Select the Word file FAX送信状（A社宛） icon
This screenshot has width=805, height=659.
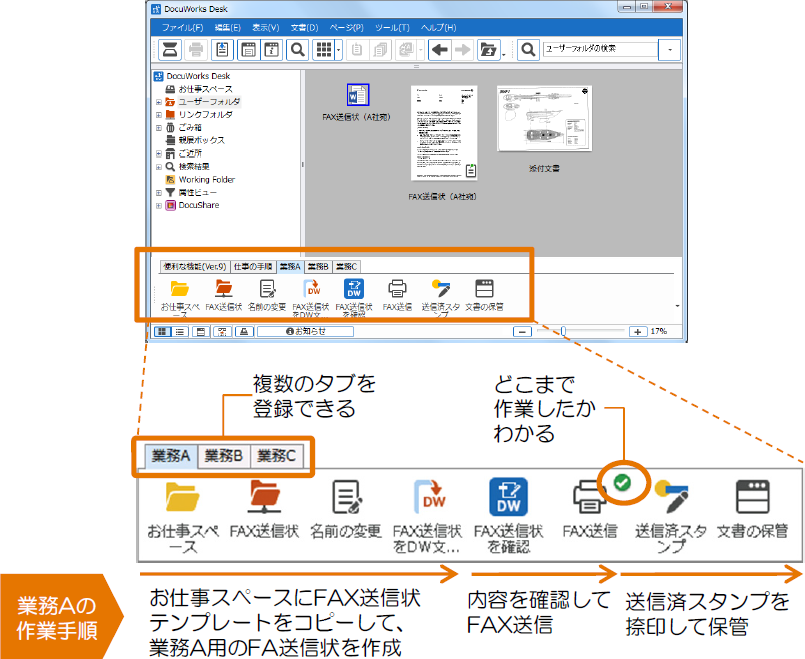pos(357,95)
